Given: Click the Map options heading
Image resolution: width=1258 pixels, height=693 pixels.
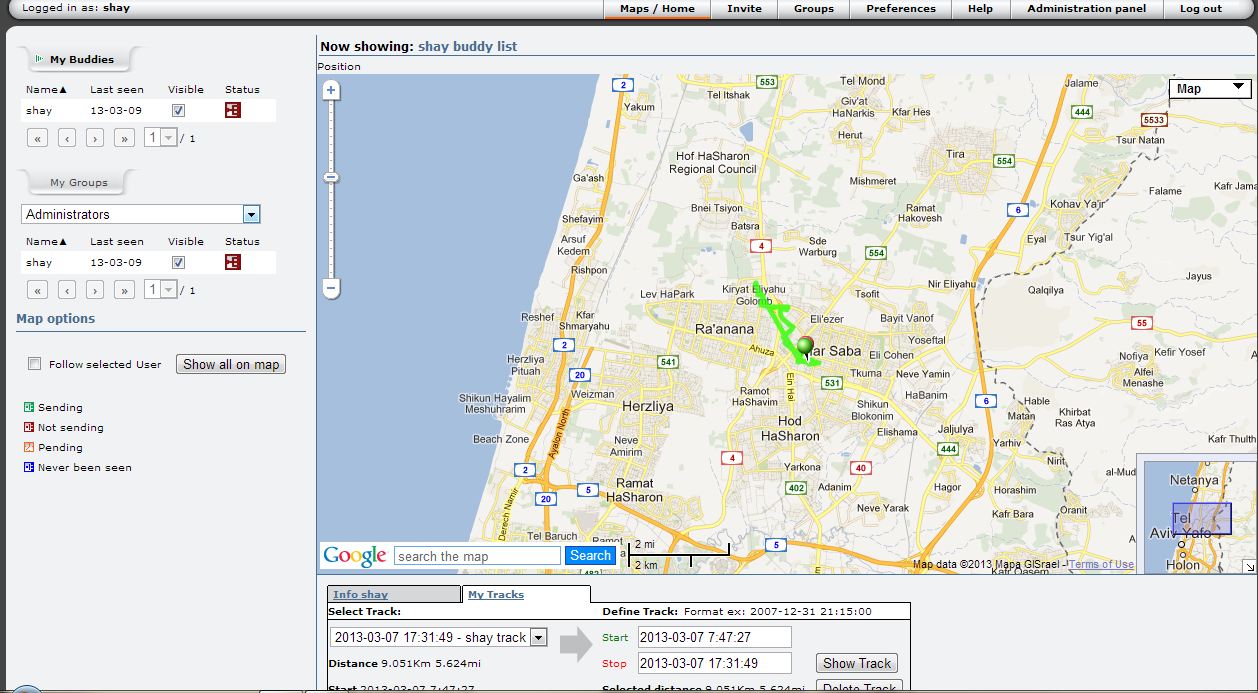Looking at the screenshot, I should 56,319.
